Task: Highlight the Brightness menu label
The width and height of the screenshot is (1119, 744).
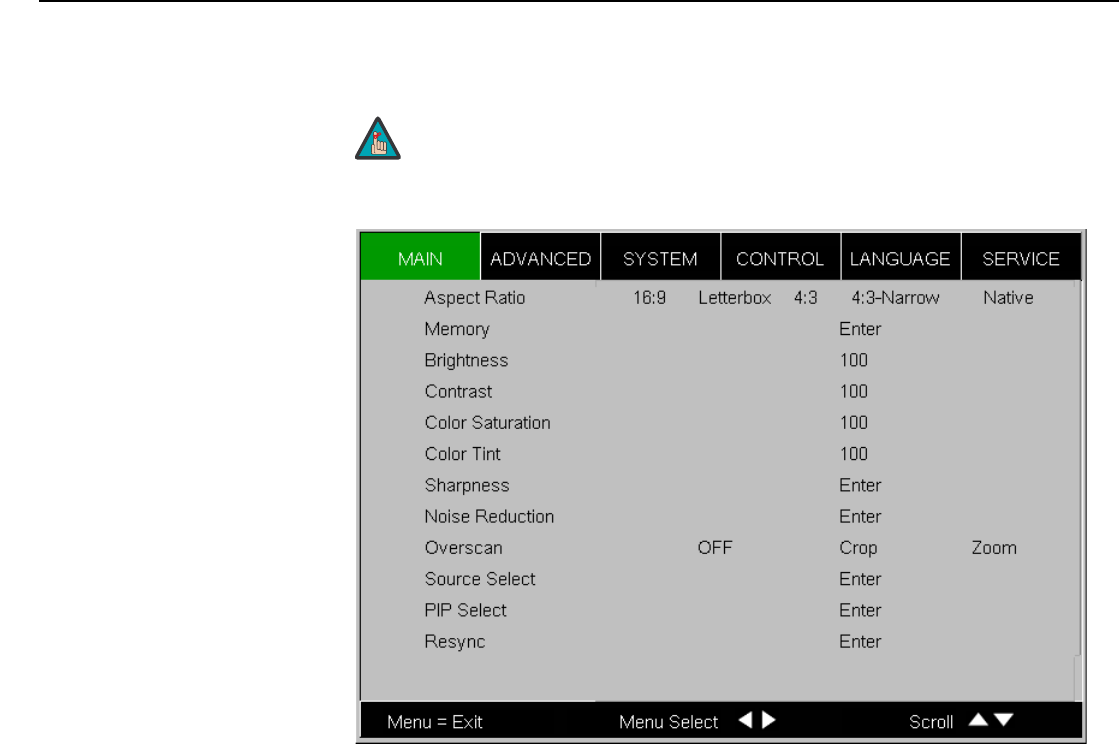Action: tap(466, 360)
